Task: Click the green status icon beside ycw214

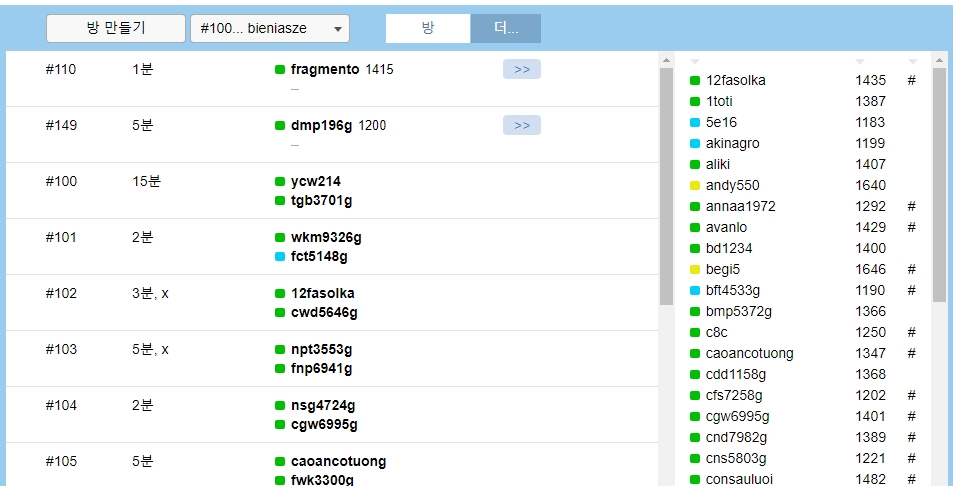Action: point(280,182)
